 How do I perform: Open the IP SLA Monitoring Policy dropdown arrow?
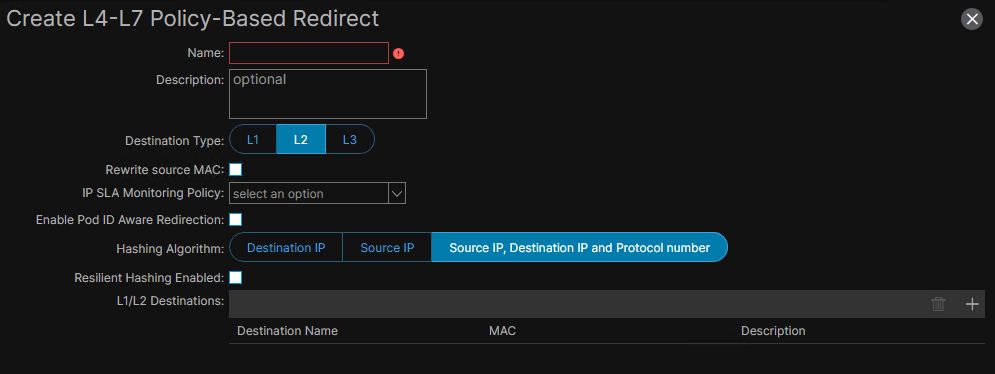(397, 194)
